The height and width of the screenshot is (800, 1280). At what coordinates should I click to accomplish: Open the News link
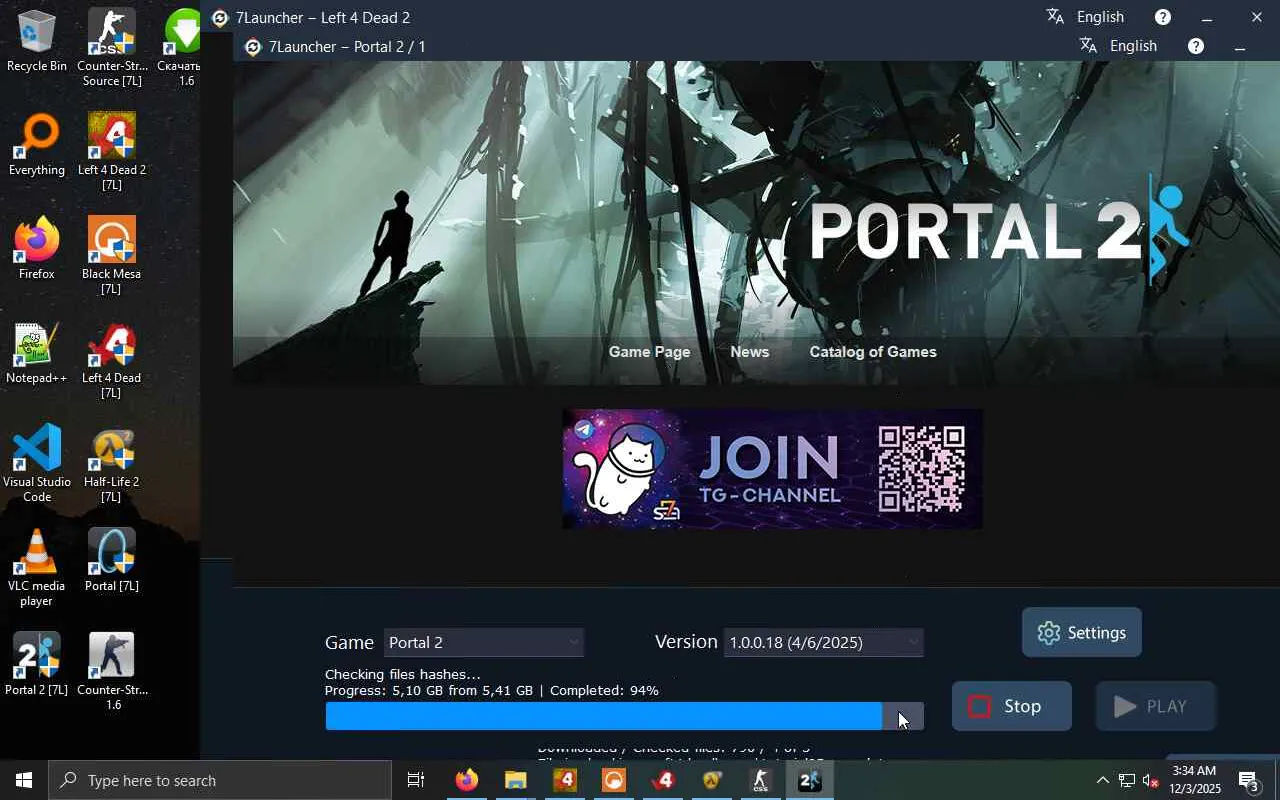coord(750,352)
